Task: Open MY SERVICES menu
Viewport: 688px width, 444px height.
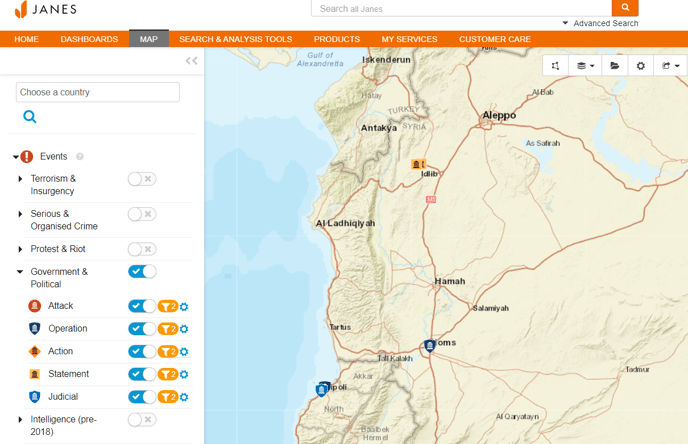Action: (409, 39)
